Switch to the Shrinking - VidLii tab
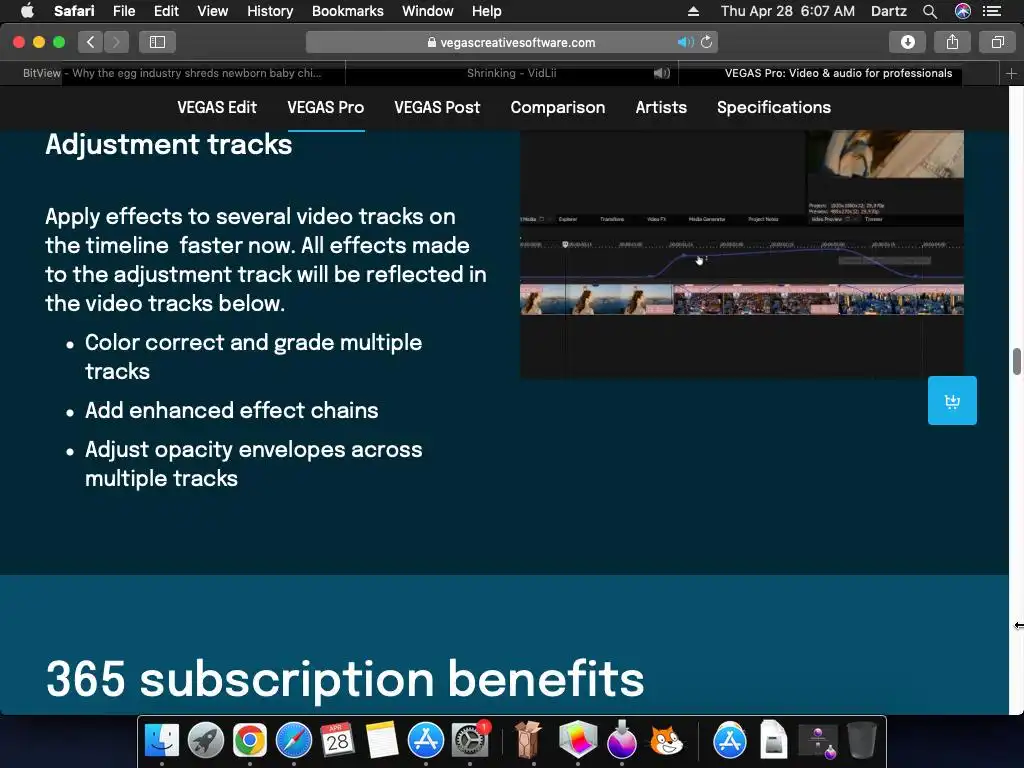This screenshot has width=1024, height=768. (511, 73)
